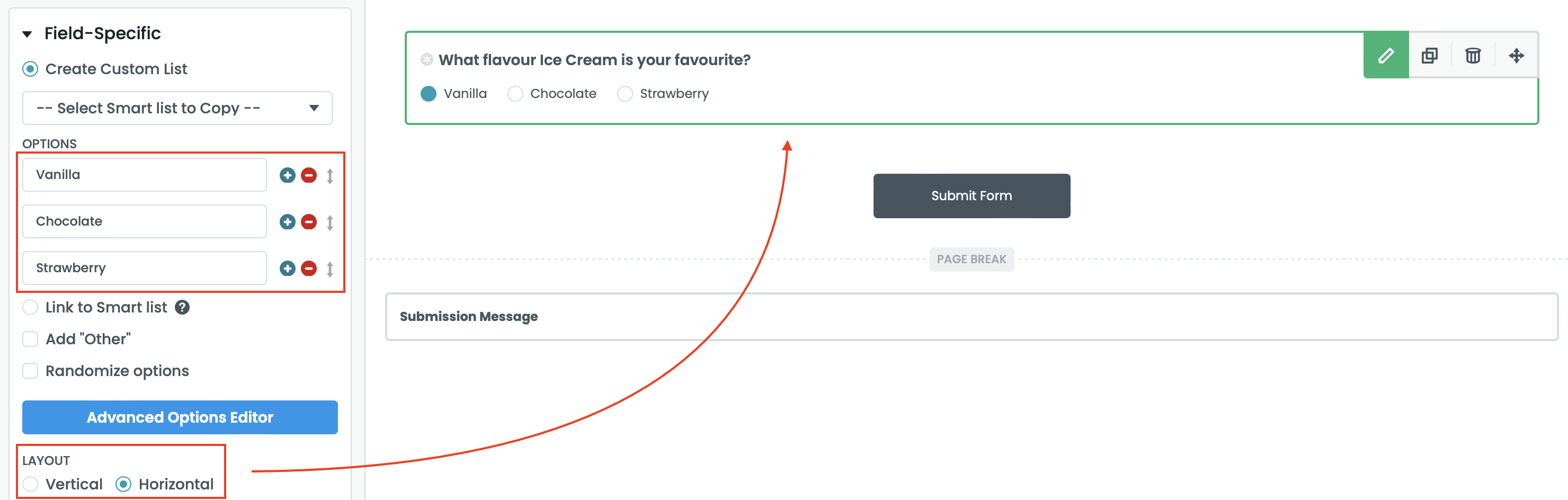Duplicate the ice cream question field
Image resolution: width=1568 pixels, height=500 pixels.
(1429, 56)
